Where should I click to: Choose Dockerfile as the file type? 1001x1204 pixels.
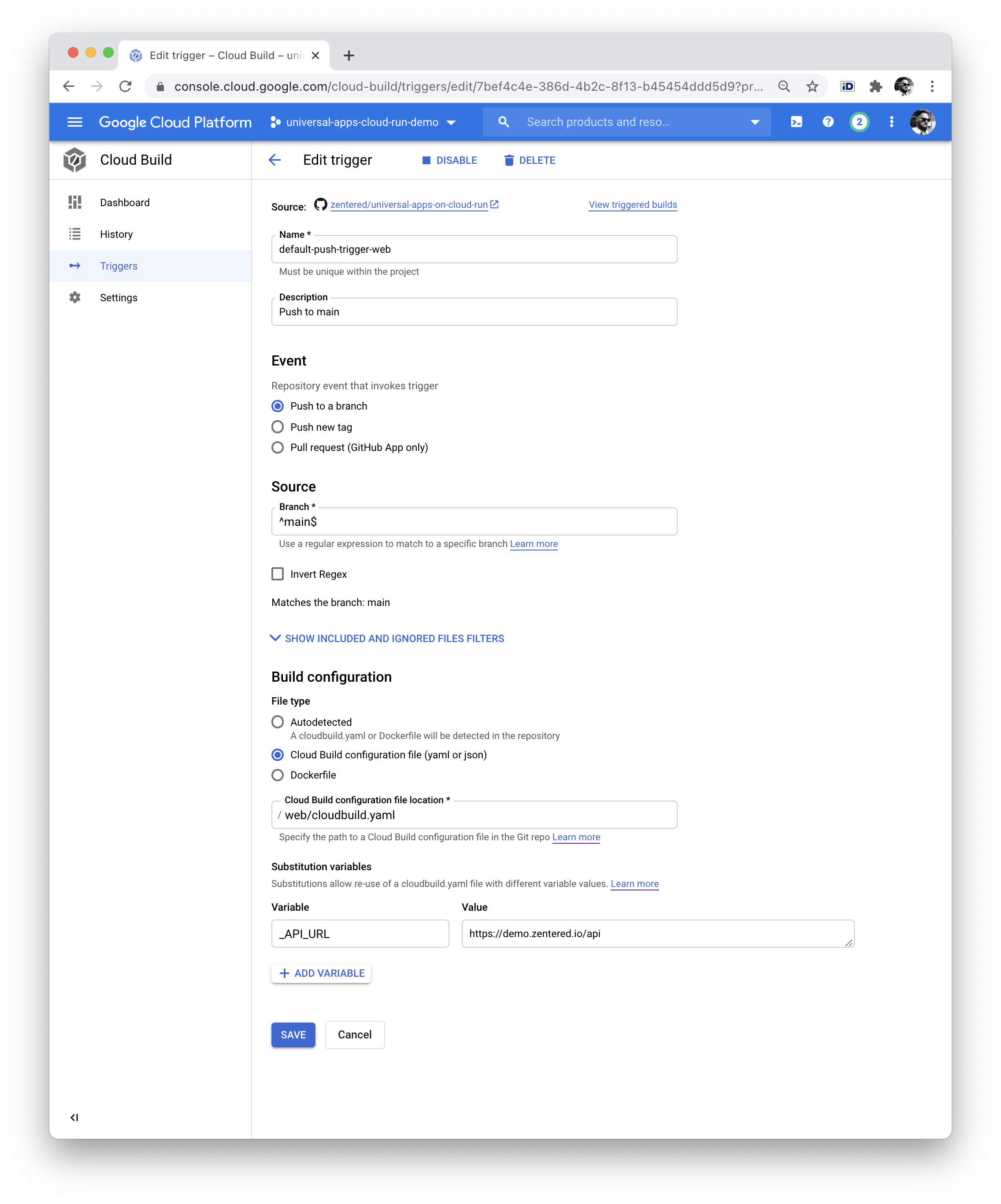(278, 775)
